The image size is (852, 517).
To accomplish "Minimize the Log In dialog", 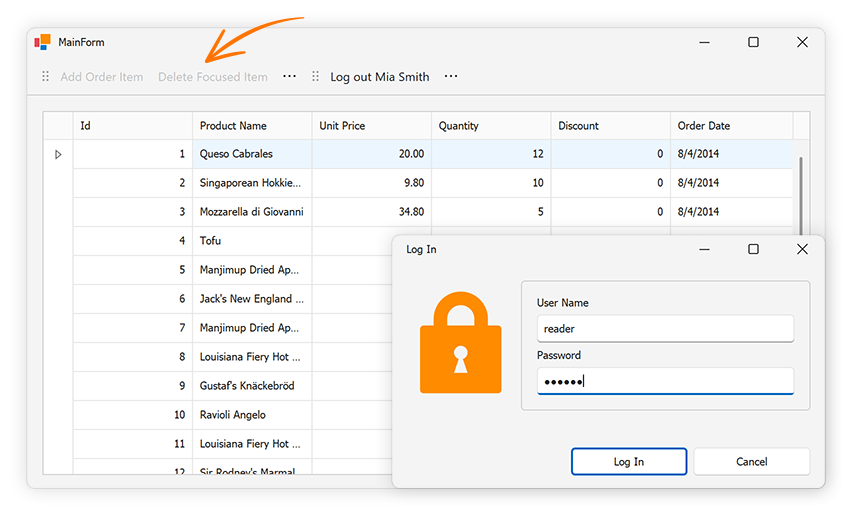I will pos(704,249).
